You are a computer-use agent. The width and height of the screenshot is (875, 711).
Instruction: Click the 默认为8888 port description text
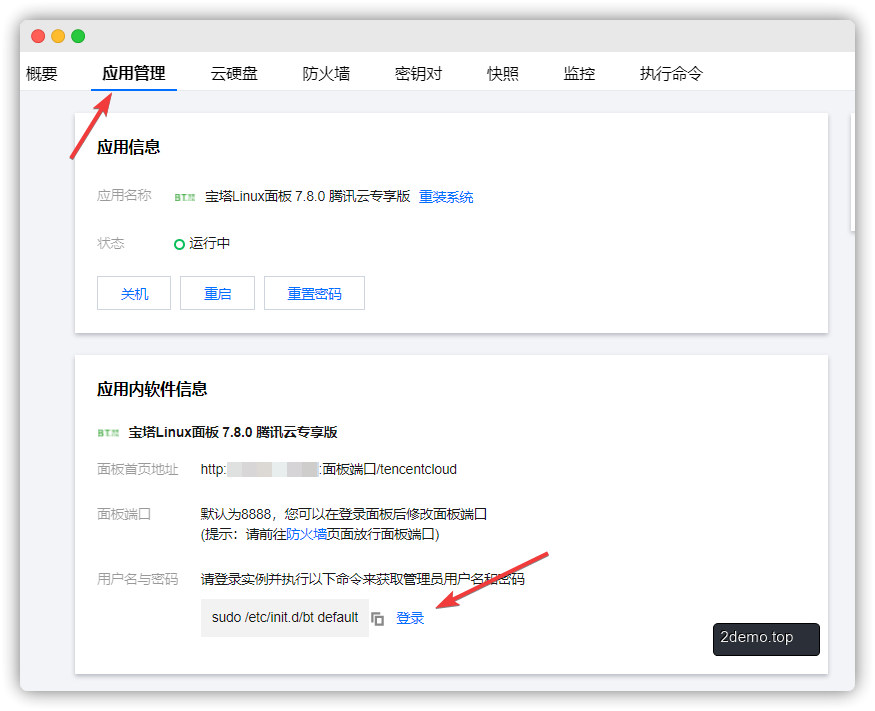tap(344, 514)
